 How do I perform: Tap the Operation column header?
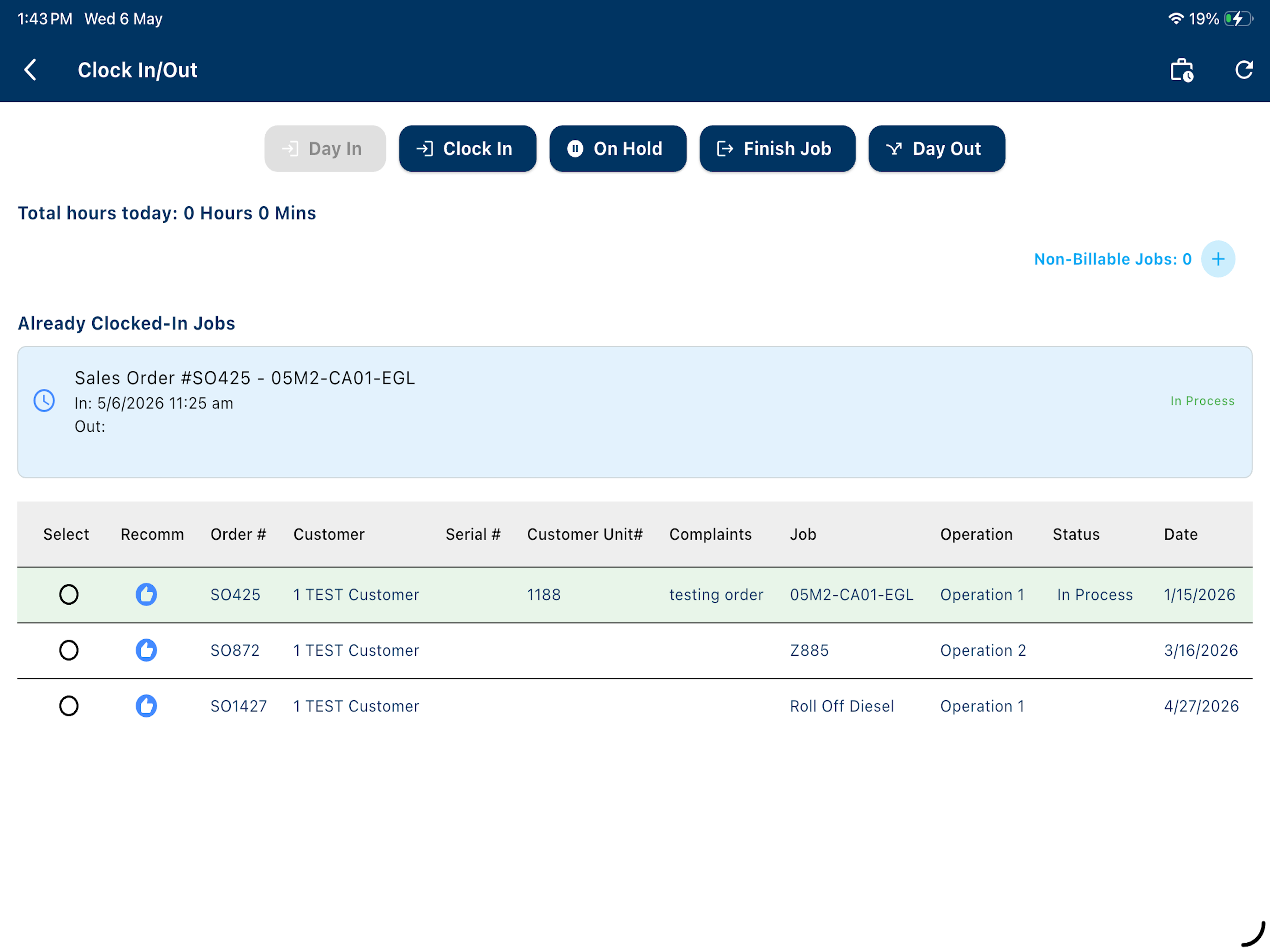pos(976,534)
